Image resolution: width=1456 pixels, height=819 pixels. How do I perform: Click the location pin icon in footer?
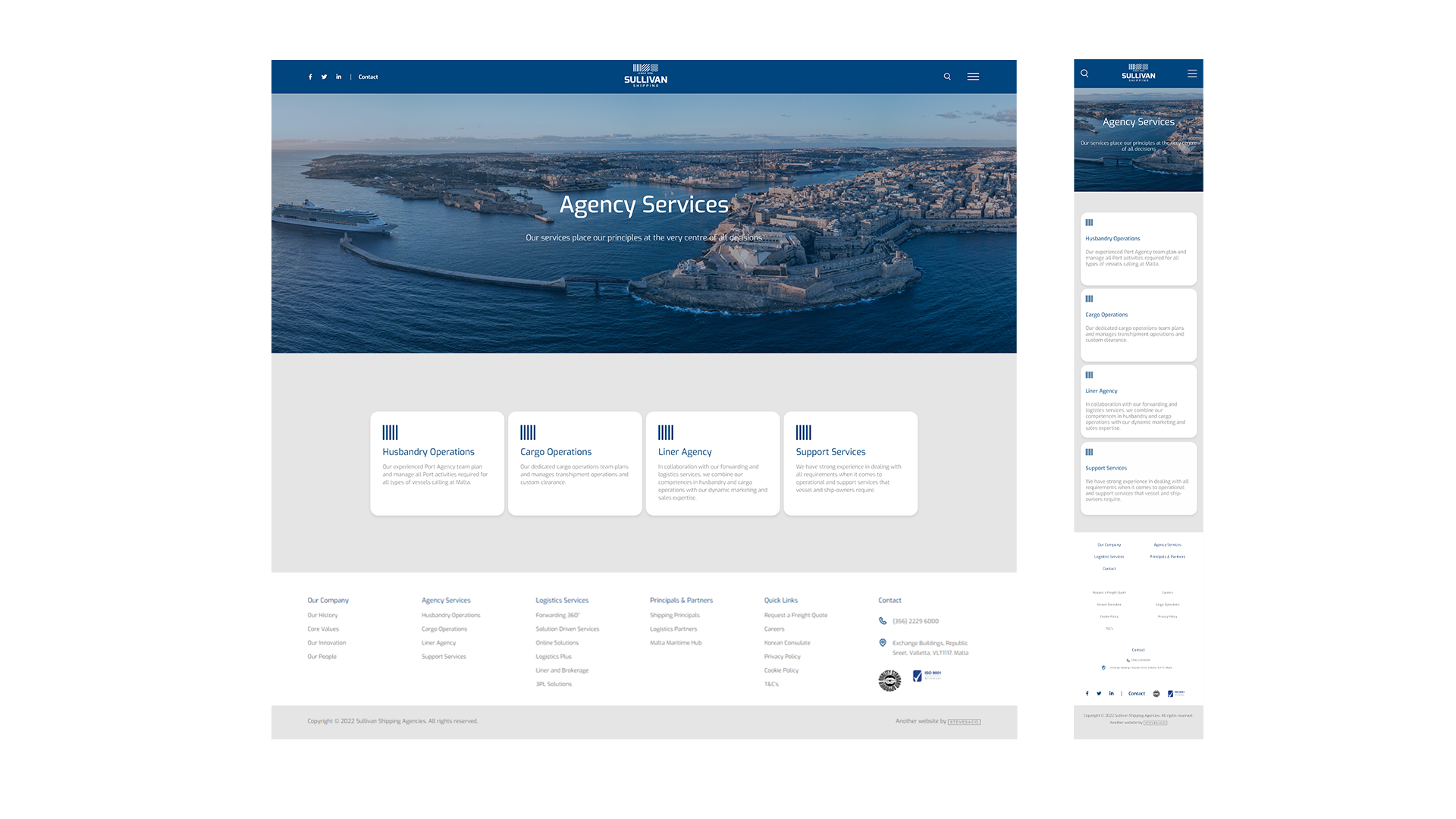click(x=883, y=643)
